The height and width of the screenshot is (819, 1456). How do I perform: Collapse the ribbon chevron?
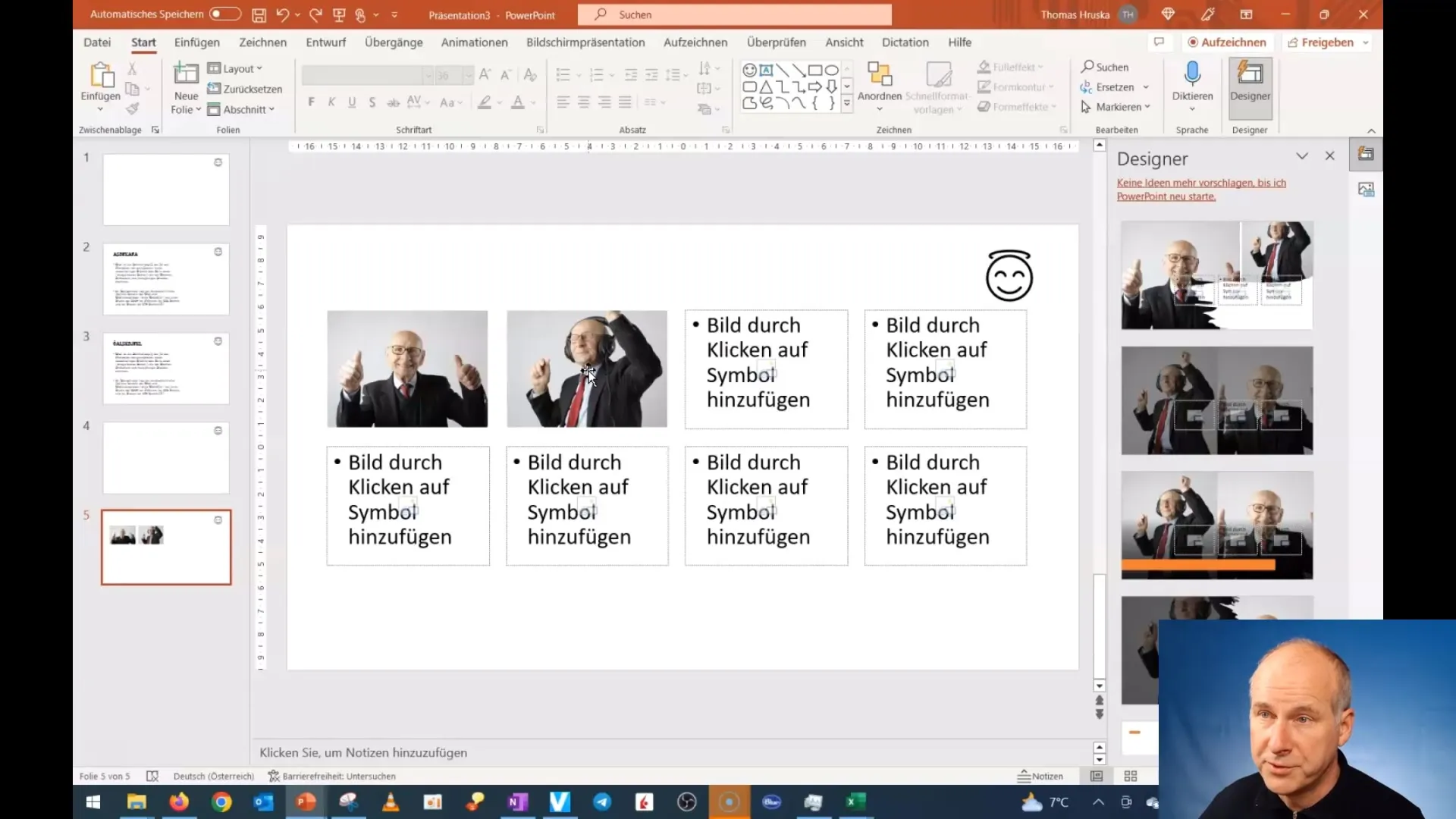click(1371, 130)
